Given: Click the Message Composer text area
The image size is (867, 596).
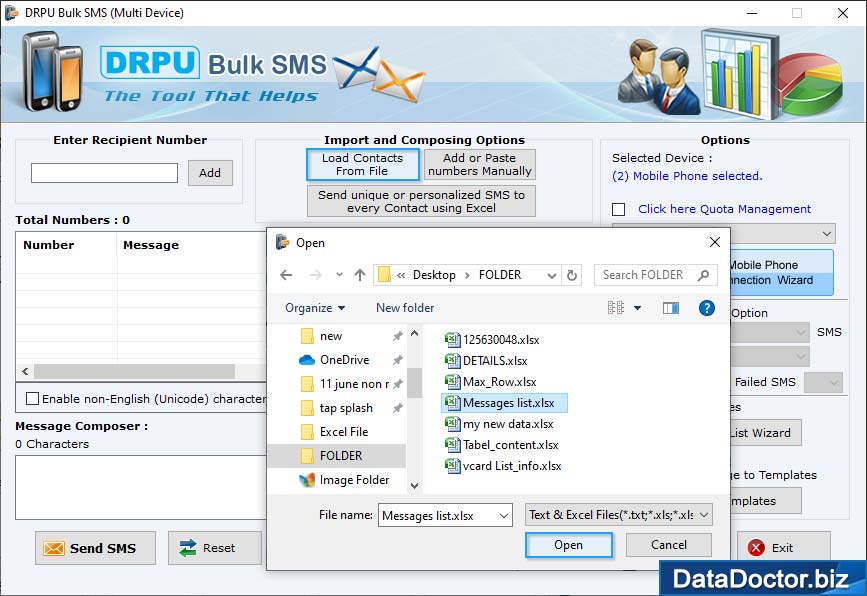Looking at the screenshot, I should pyautogui.click(x=140, y=488).
